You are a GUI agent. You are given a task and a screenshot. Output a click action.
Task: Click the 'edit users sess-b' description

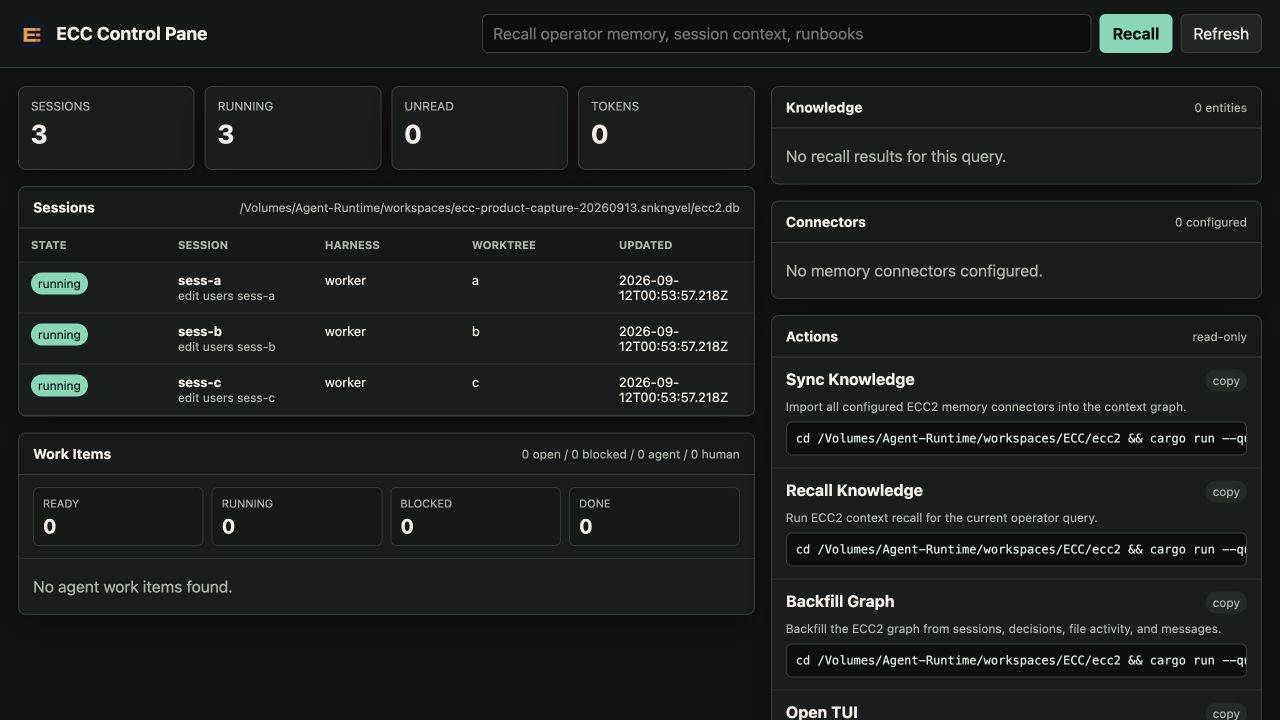(226, 347)
